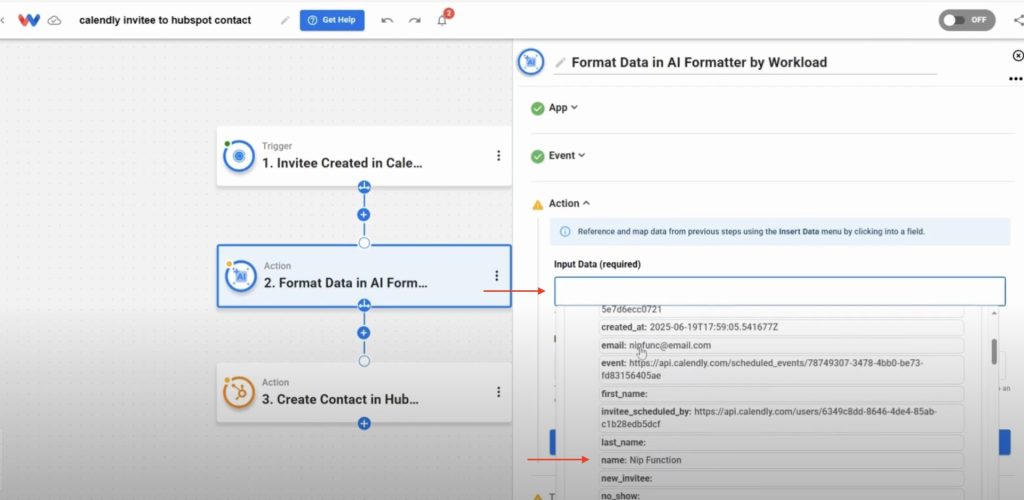The height and width of the screenshot is (500, 1024).
Task: Insert the email: nipfunc@email.com value
Action: [x=781, y=345]
